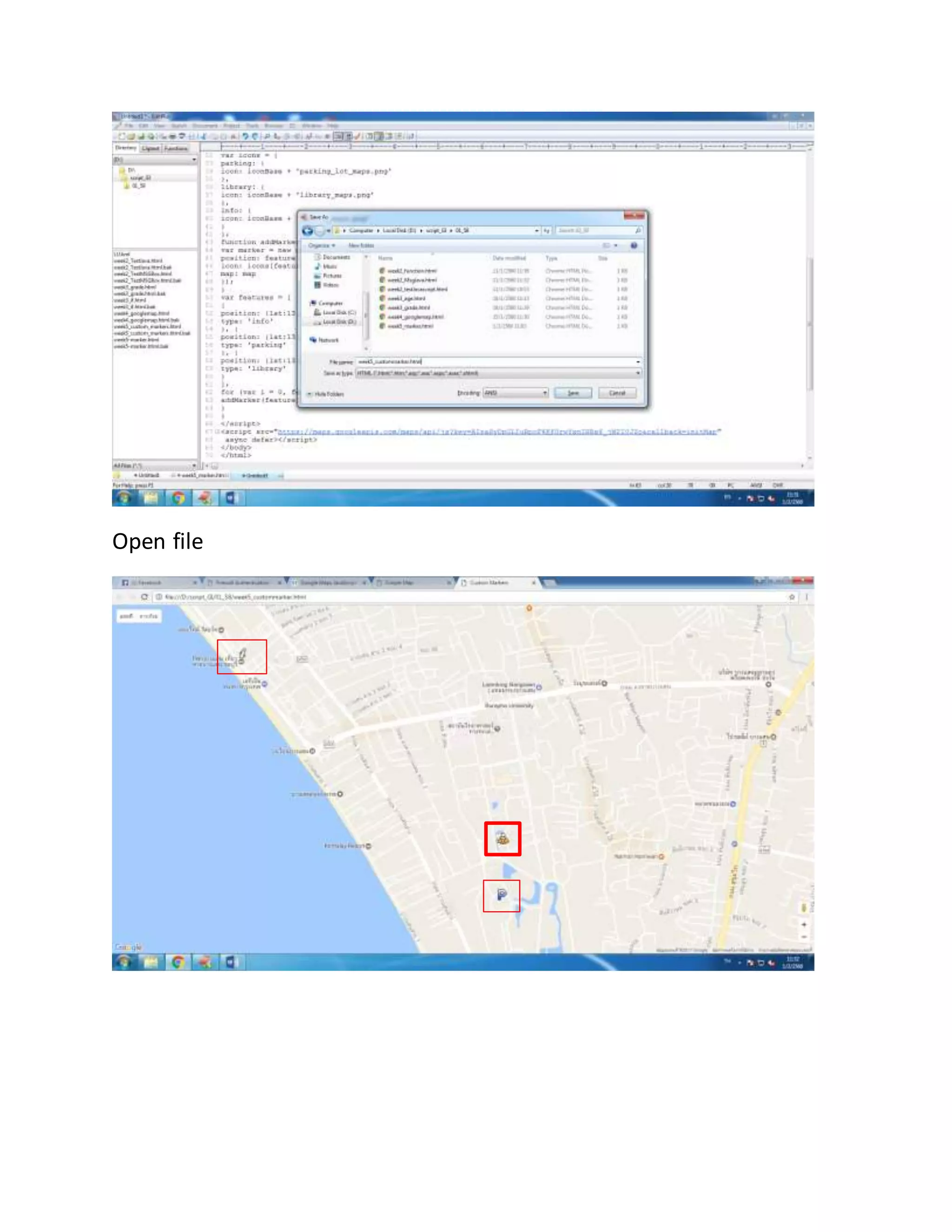The height and width of the screenshot is (1232, 952).
Task: Select week5_marker.html in file list
Action: 410,326
